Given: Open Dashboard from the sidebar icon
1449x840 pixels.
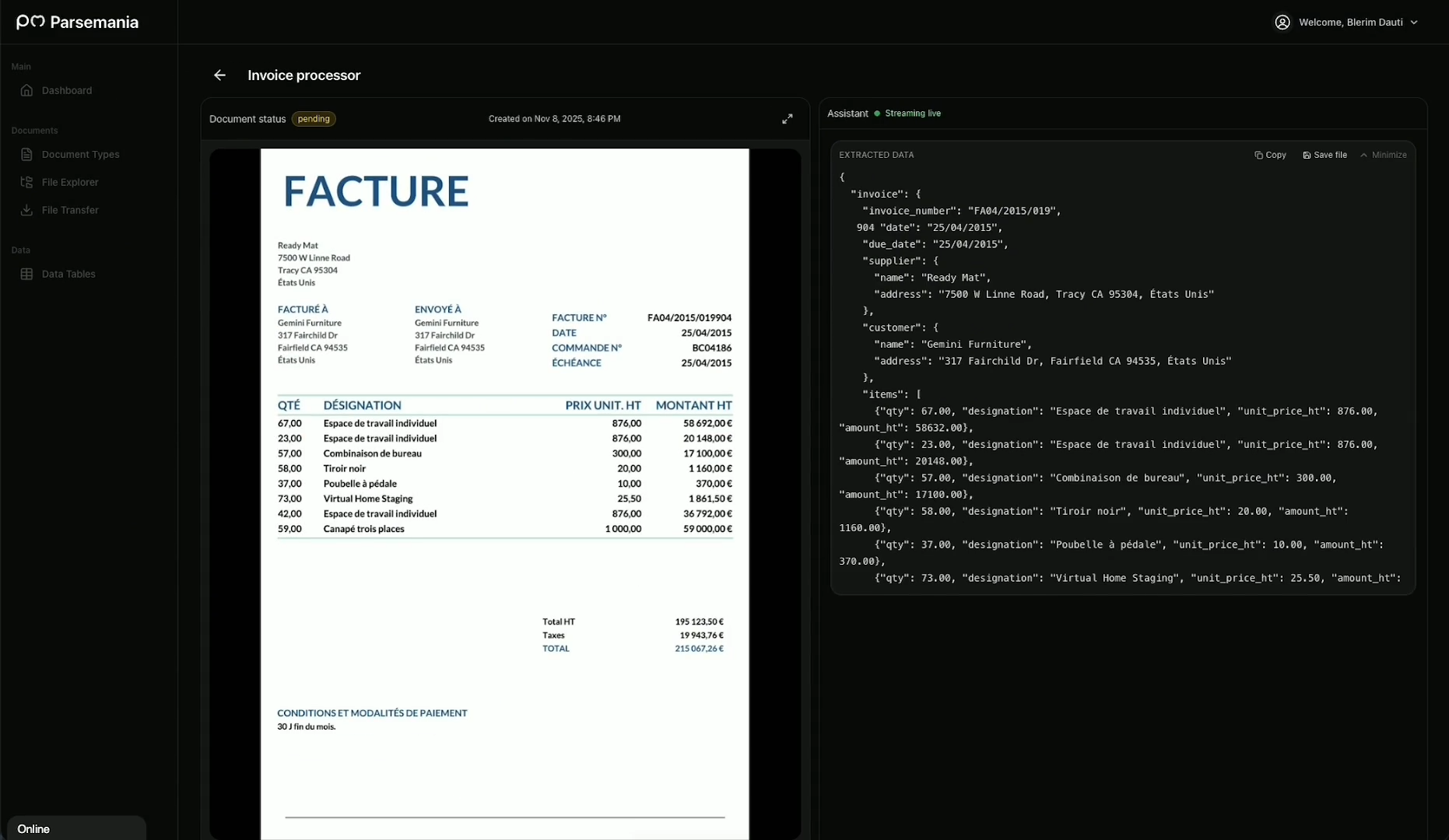Looking at the screenshot, I should [27, 90].
